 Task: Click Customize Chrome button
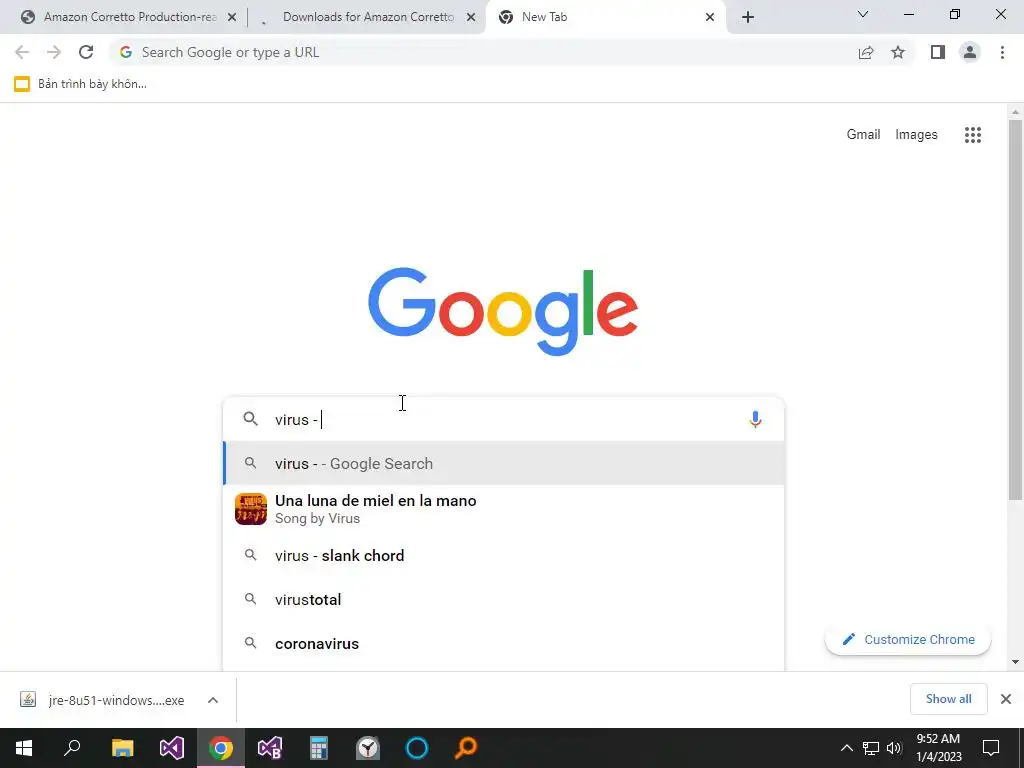pyautogui.click(x=908, y=639)
